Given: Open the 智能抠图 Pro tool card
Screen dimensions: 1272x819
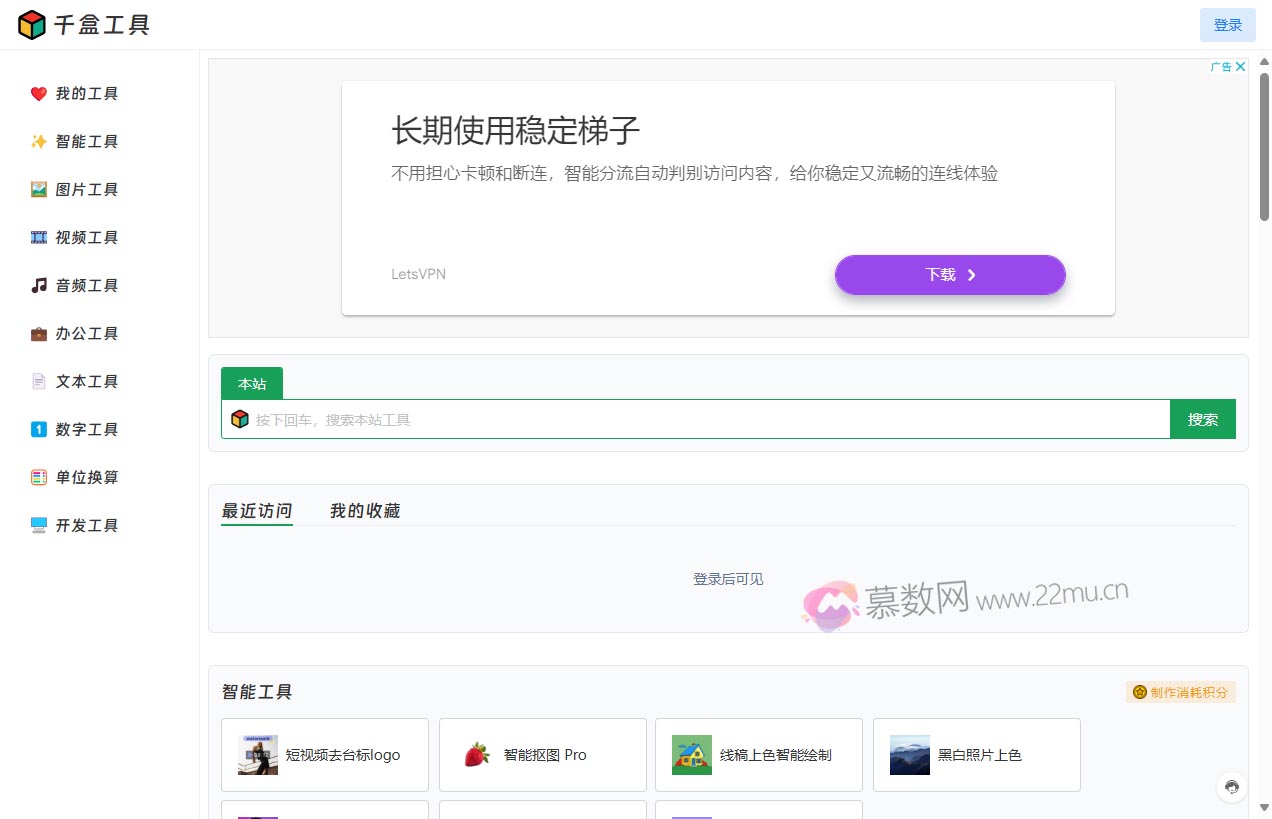Looking at the screenshot, I should pyautogui.click(x=542, y=755).
